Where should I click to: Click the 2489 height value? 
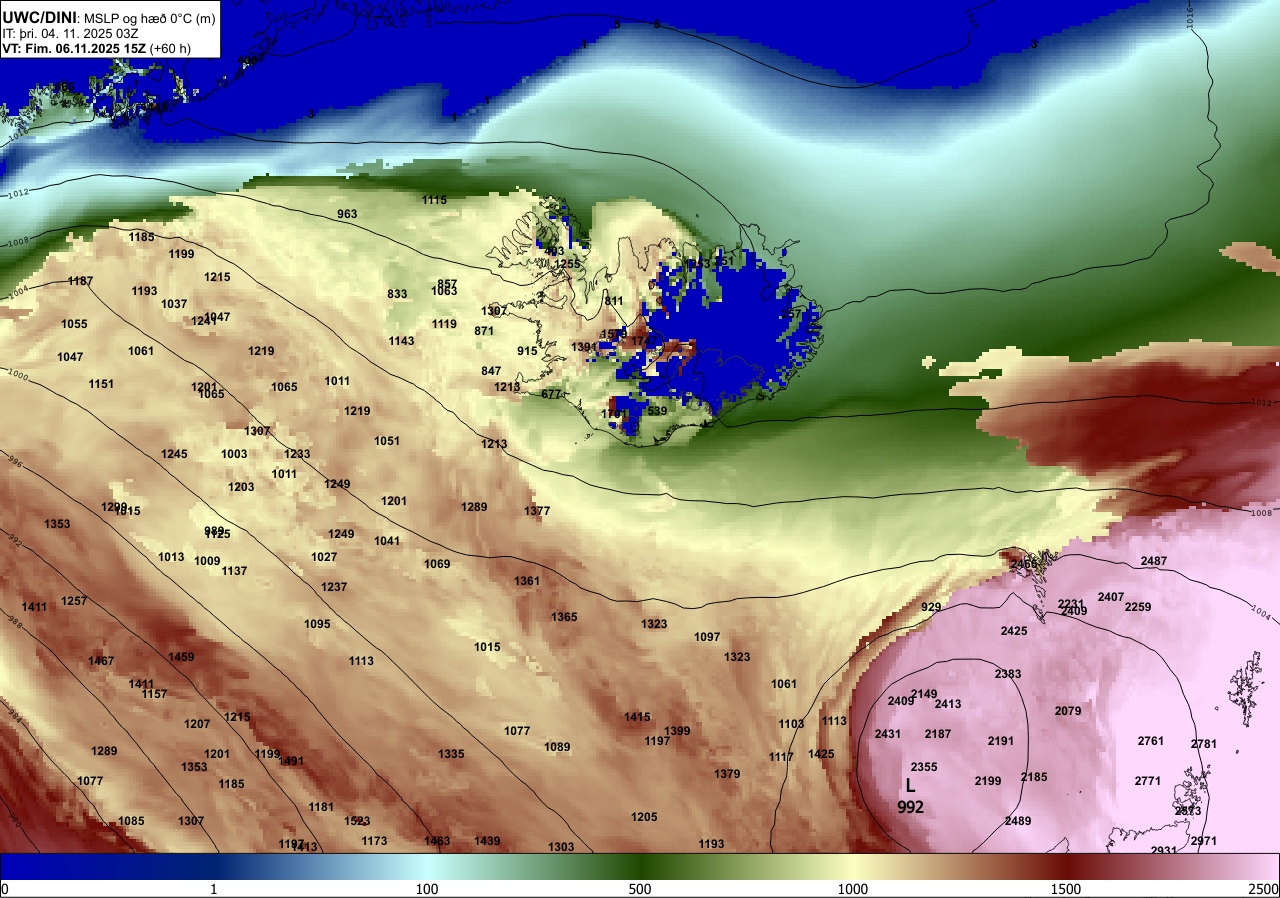(1017, 821)
